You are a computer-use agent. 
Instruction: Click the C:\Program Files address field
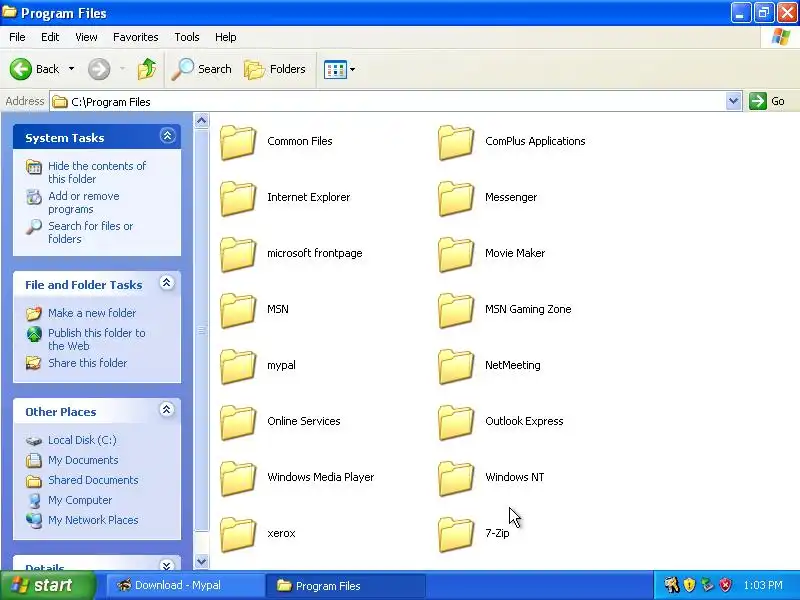tap(388, 102)
